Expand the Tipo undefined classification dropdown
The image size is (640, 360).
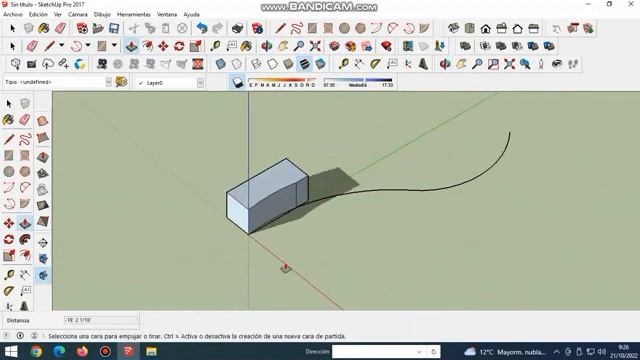pyautogui.click(x=109, y=82)
